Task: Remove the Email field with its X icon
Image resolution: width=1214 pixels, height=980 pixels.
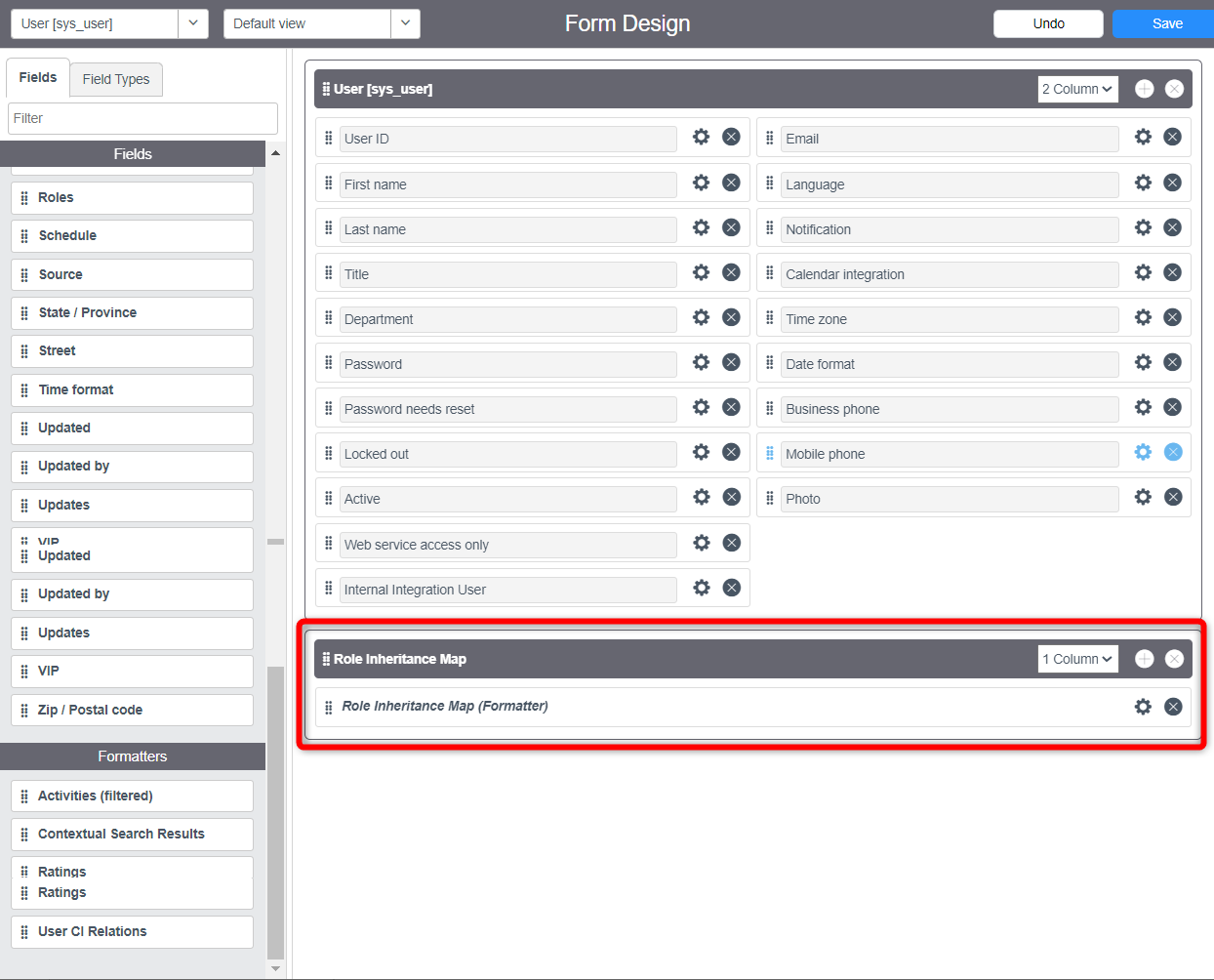Action: (1173, 138)
